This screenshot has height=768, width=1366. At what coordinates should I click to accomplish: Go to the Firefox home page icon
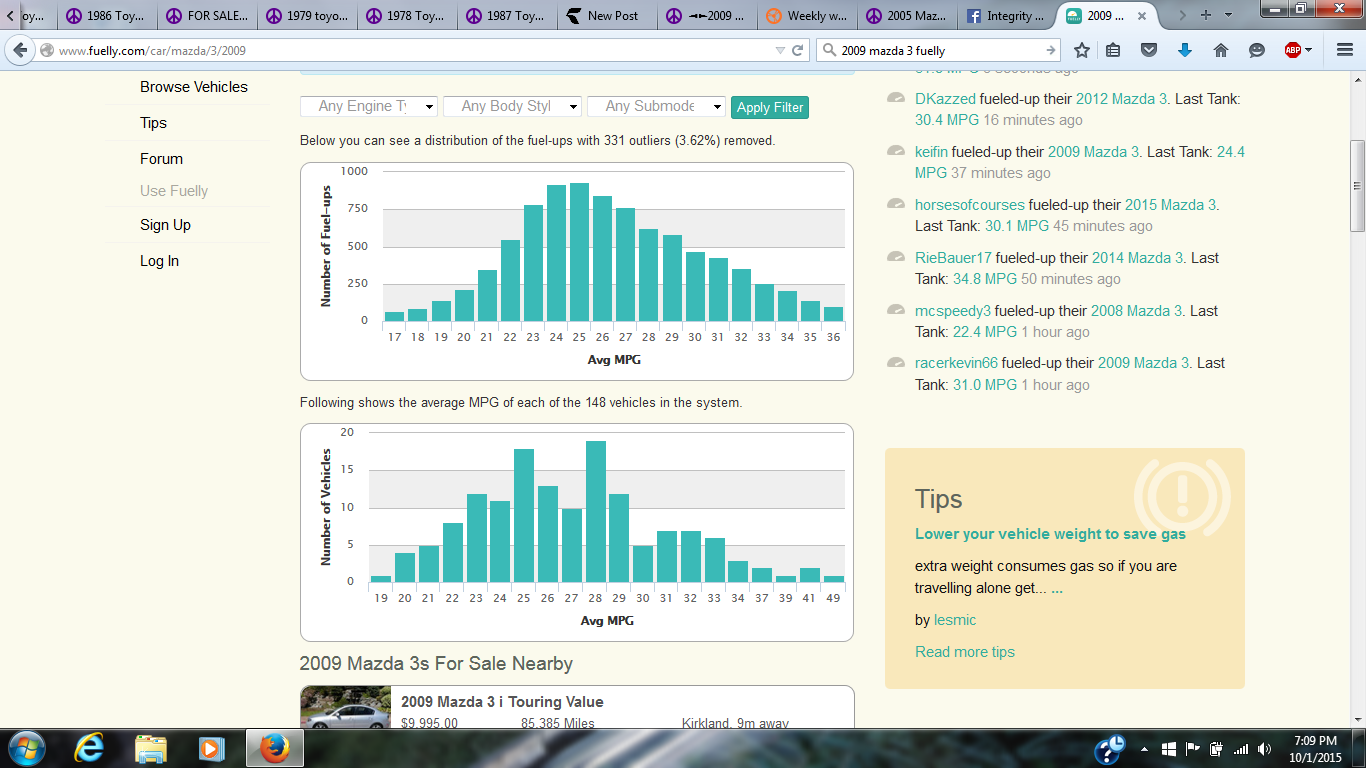pos(1221,50)
